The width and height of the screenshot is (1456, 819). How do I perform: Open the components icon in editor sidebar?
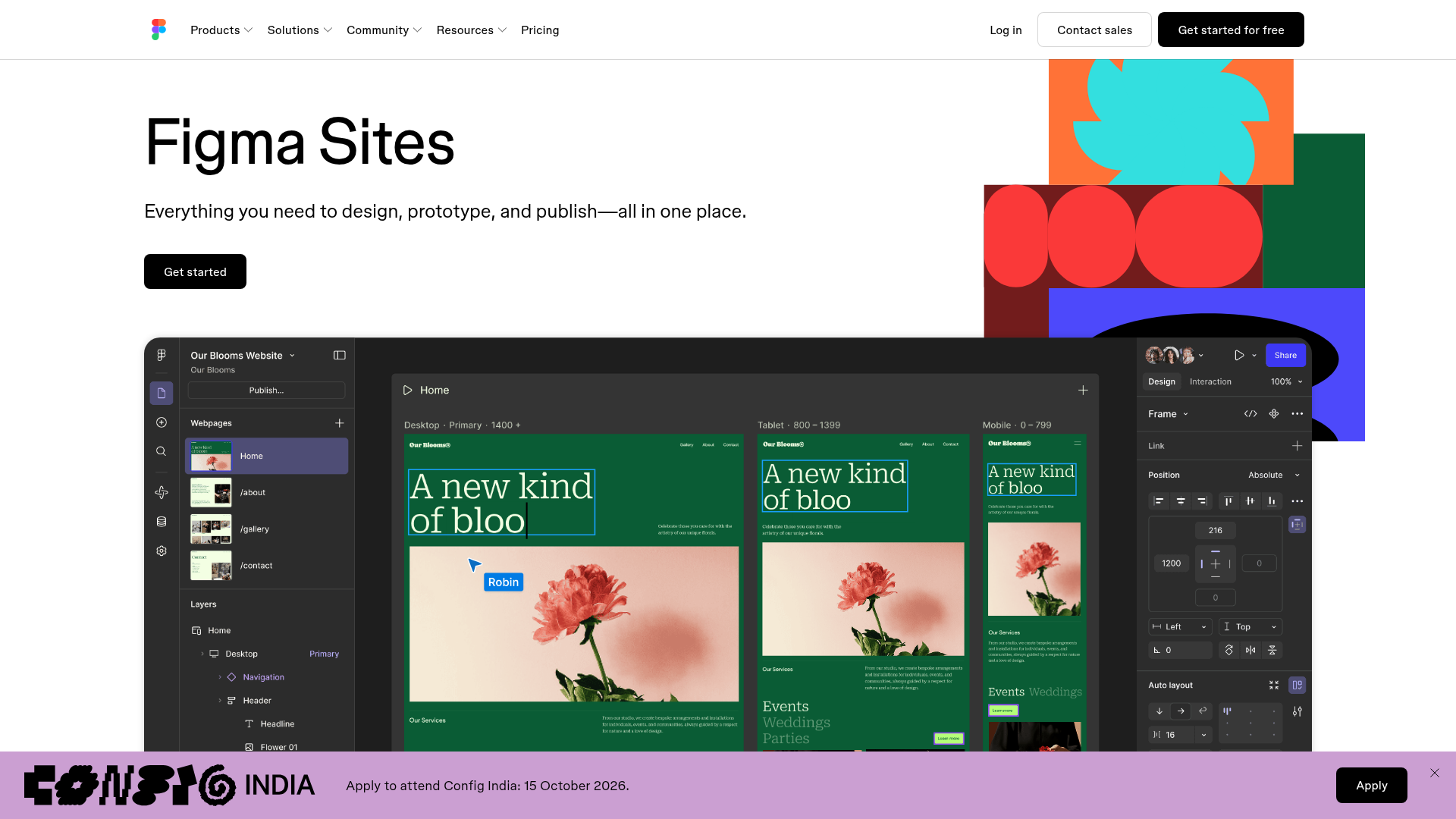[162, 492]
